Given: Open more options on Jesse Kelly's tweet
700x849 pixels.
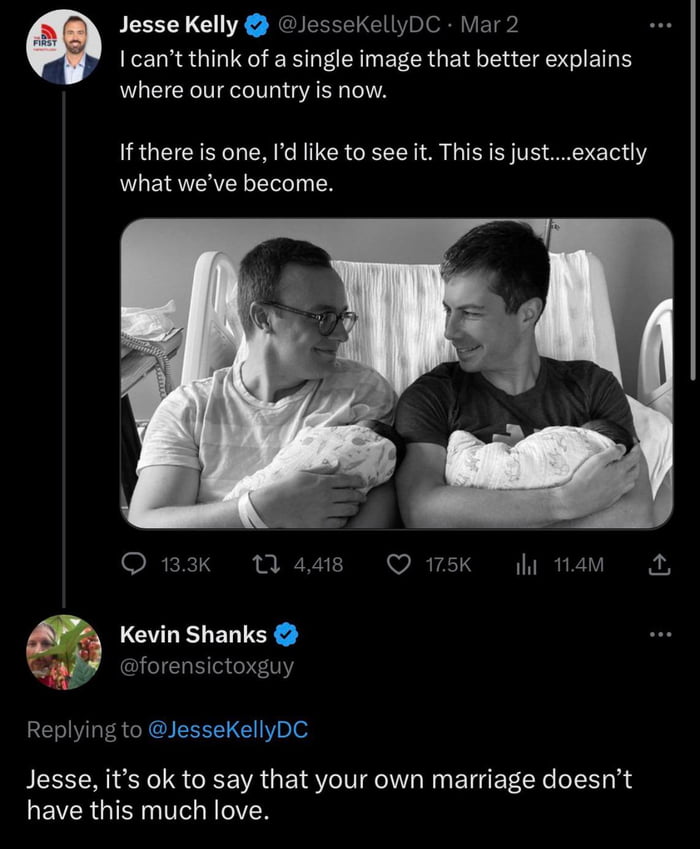Looking at the screenshot, I should [658, 24].
